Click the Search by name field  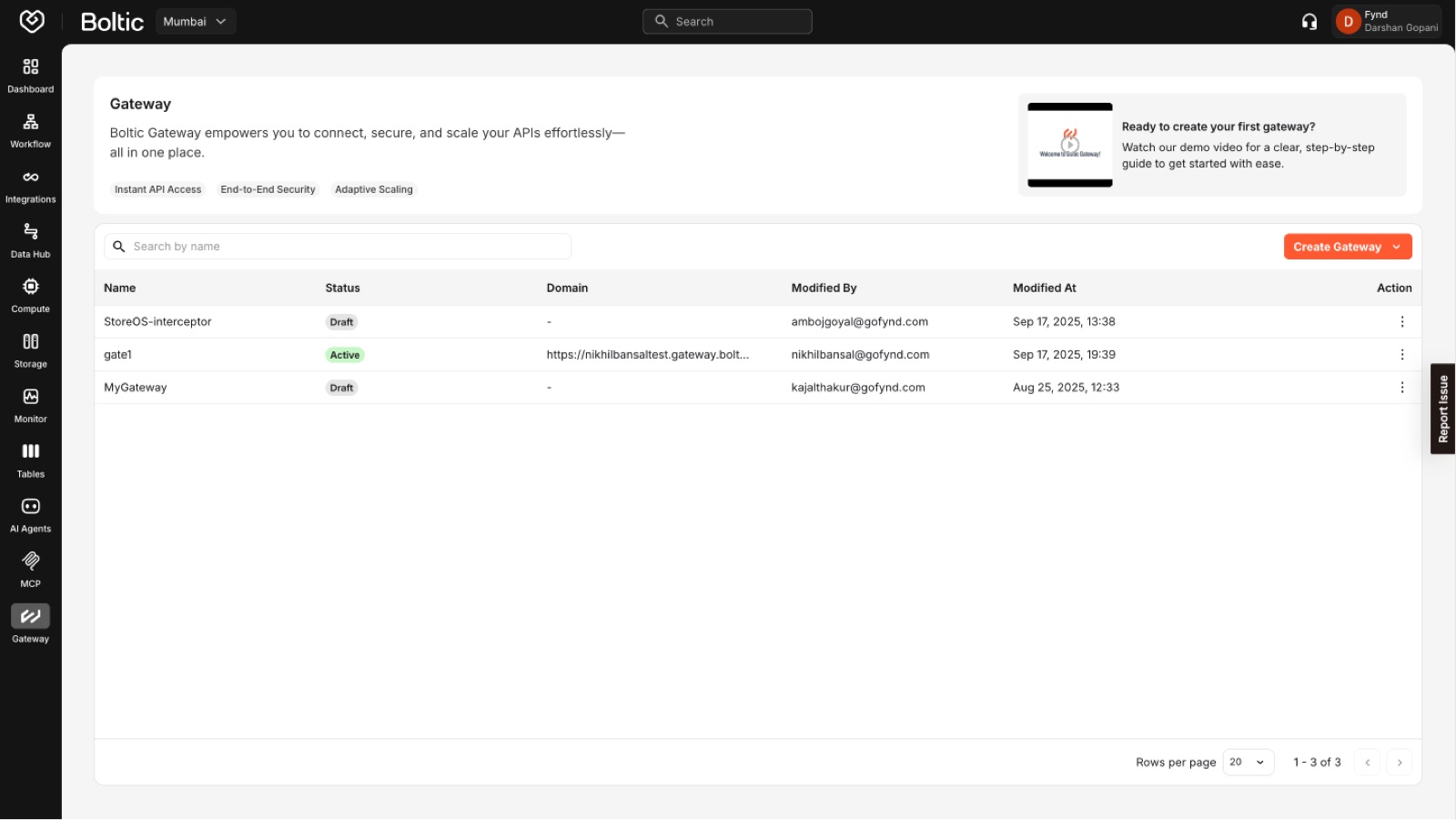pyautogui.click(x=338, y=247)
